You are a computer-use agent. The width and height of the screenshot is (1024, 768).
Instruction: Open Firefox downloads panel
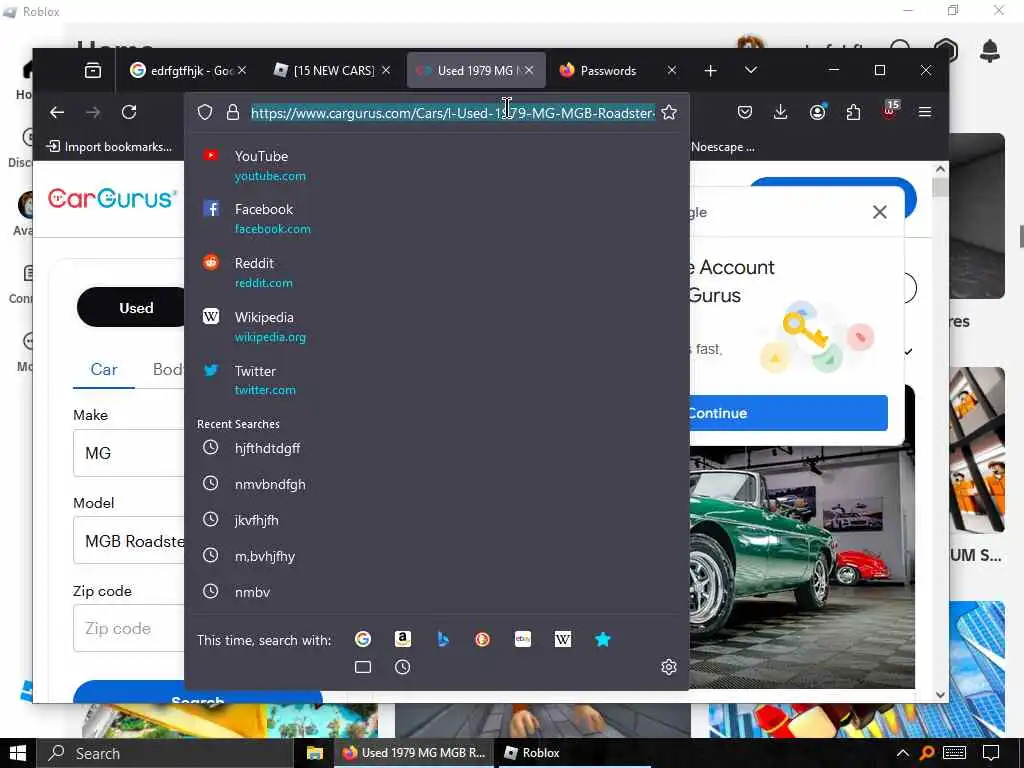(780, 112)
